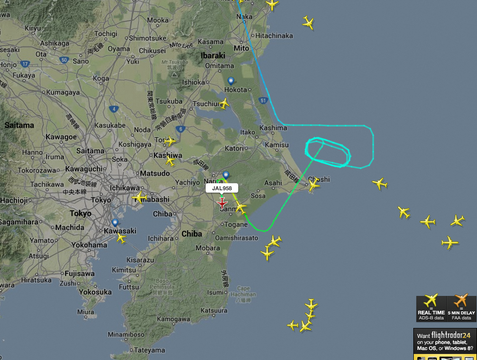477x360 pixels.
Task: Click the JAL958 flight callsign label
Action: pyautogui.click(x=222, y=188)
